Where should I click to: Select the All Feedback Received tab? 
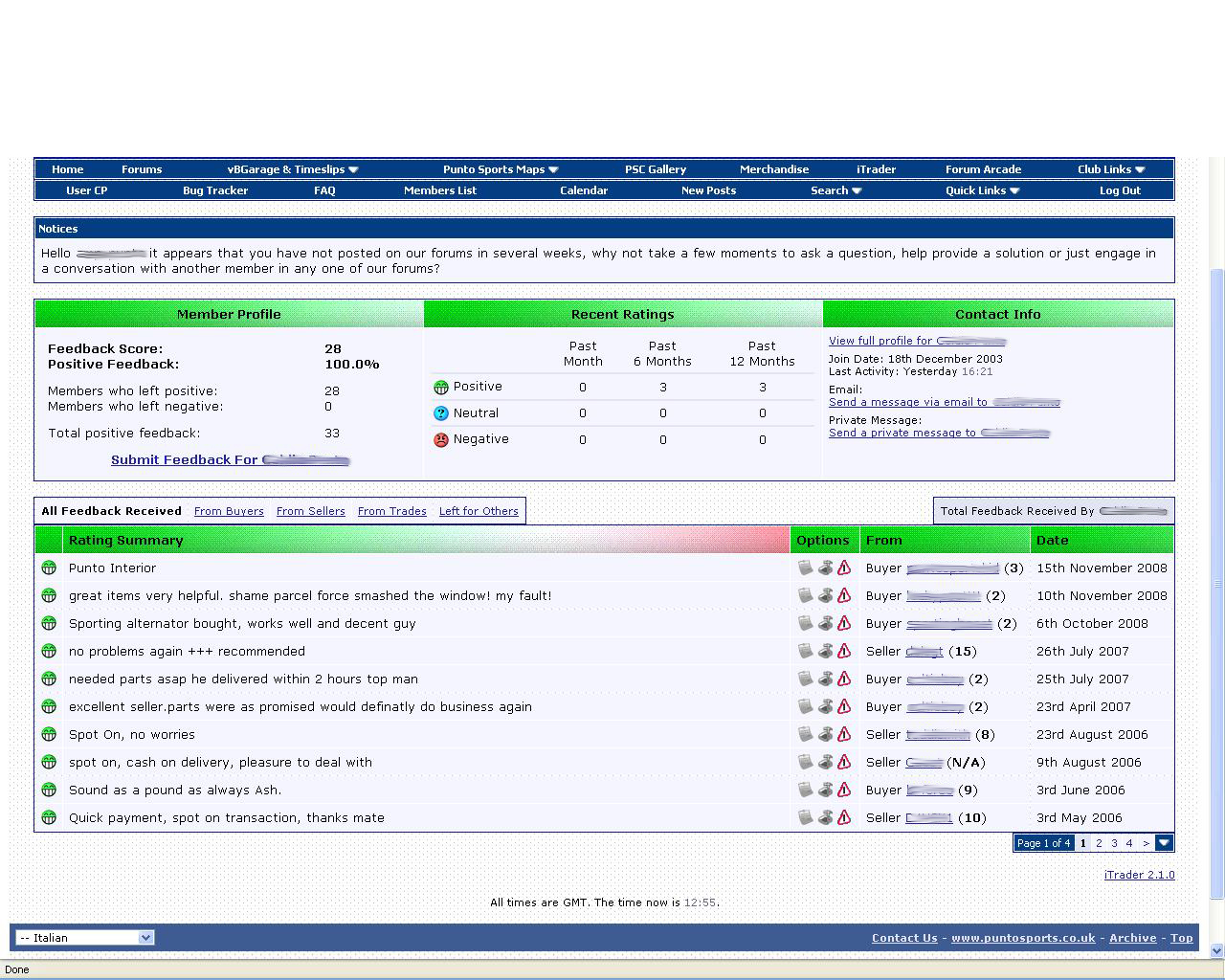pyautogui.click(x=111, y=511)
